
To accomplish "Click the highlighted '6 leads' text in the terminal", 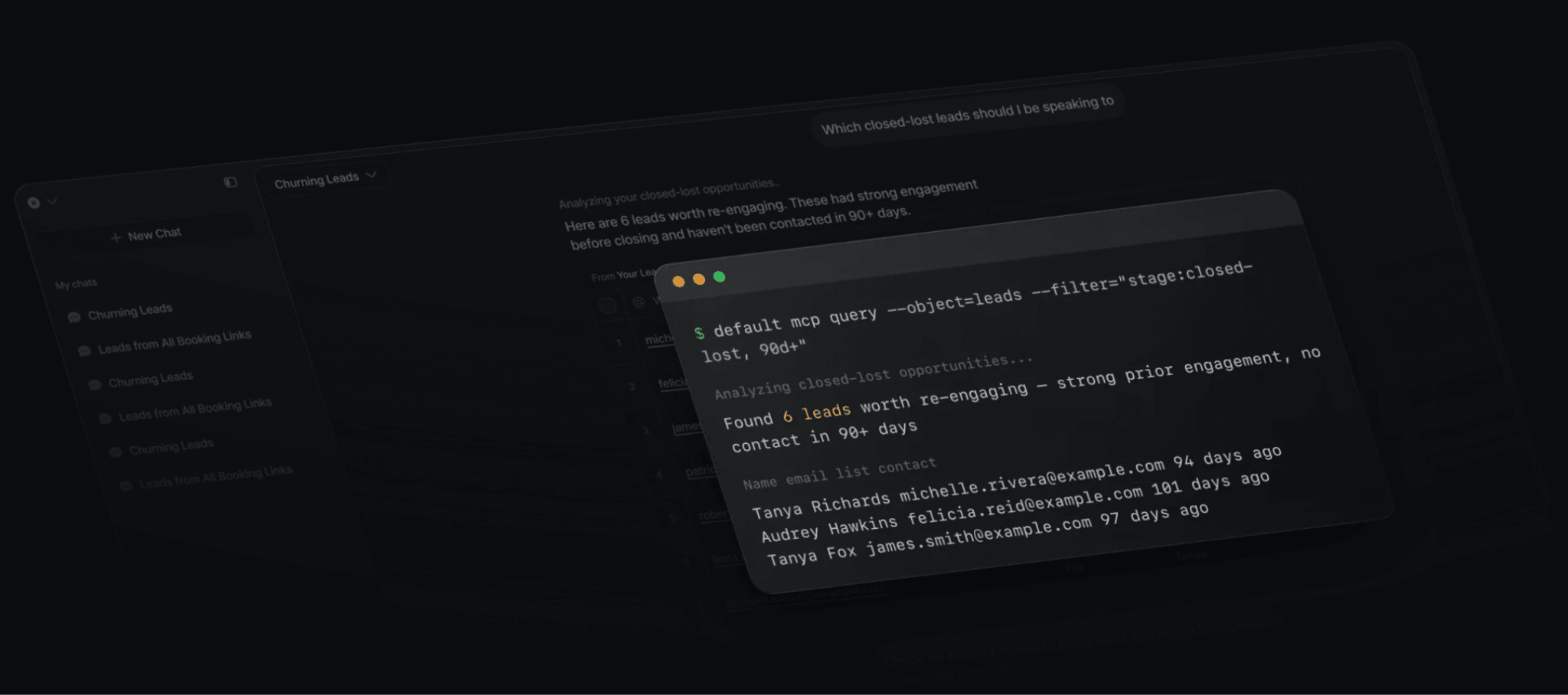I will (816, 413).
